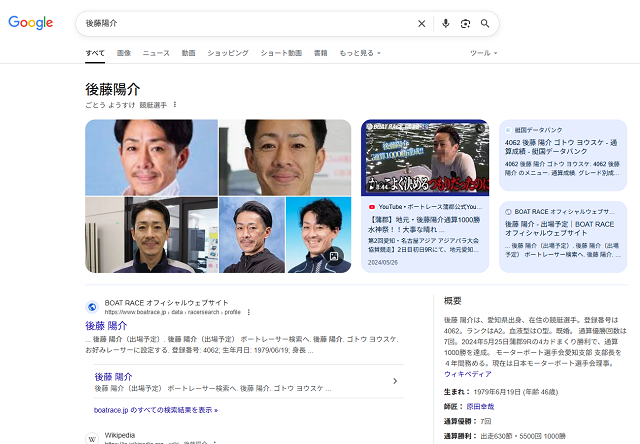Click the BOAT RACE card source icon
Image resolution: width=640 pixels, height=444 pixels.
pyautogui.click(x=508, y=212)
